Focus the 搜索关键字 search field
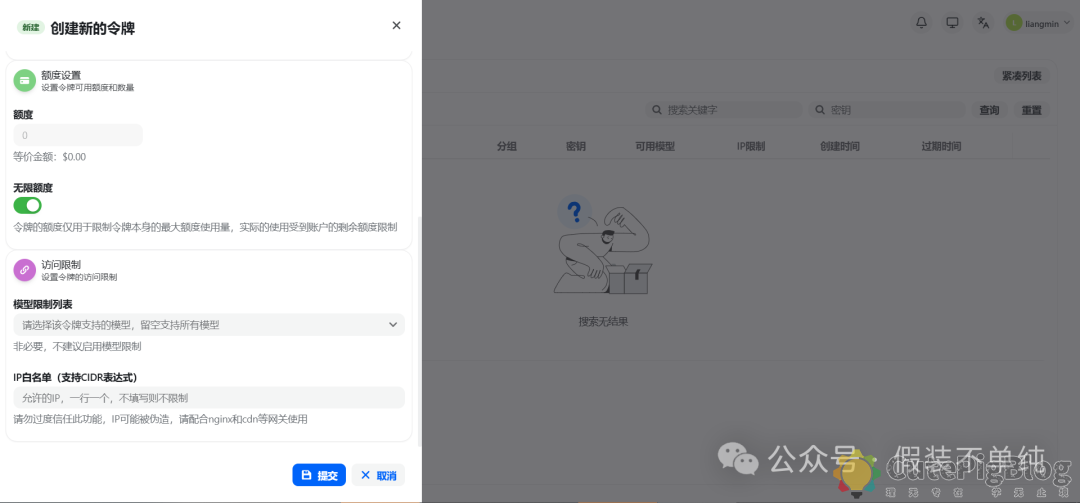1080x503 pixels. (x=723, y=110)
